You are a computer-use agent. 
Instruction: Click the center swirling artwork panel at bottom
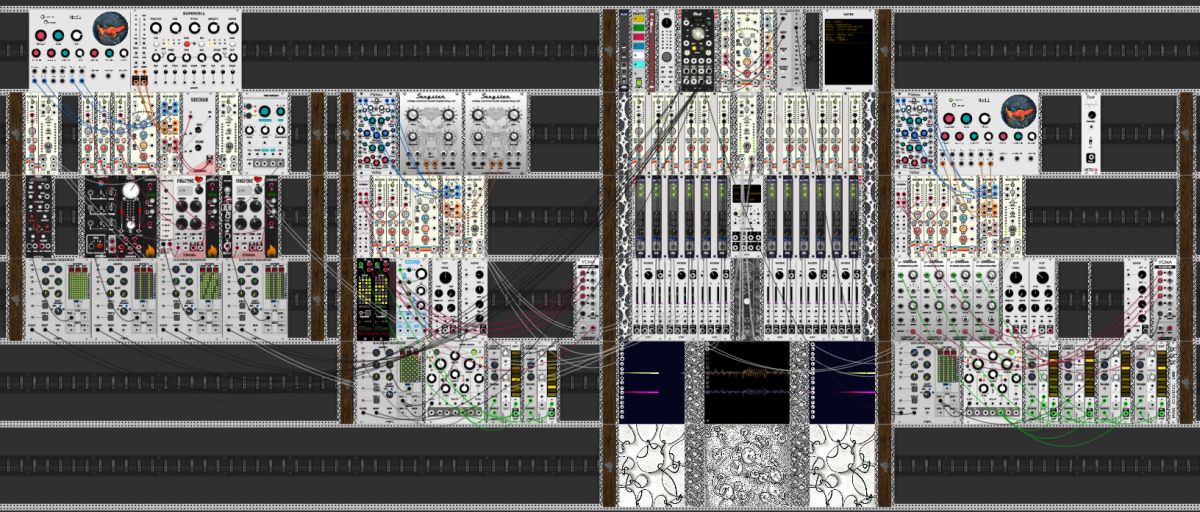[748, 465]
